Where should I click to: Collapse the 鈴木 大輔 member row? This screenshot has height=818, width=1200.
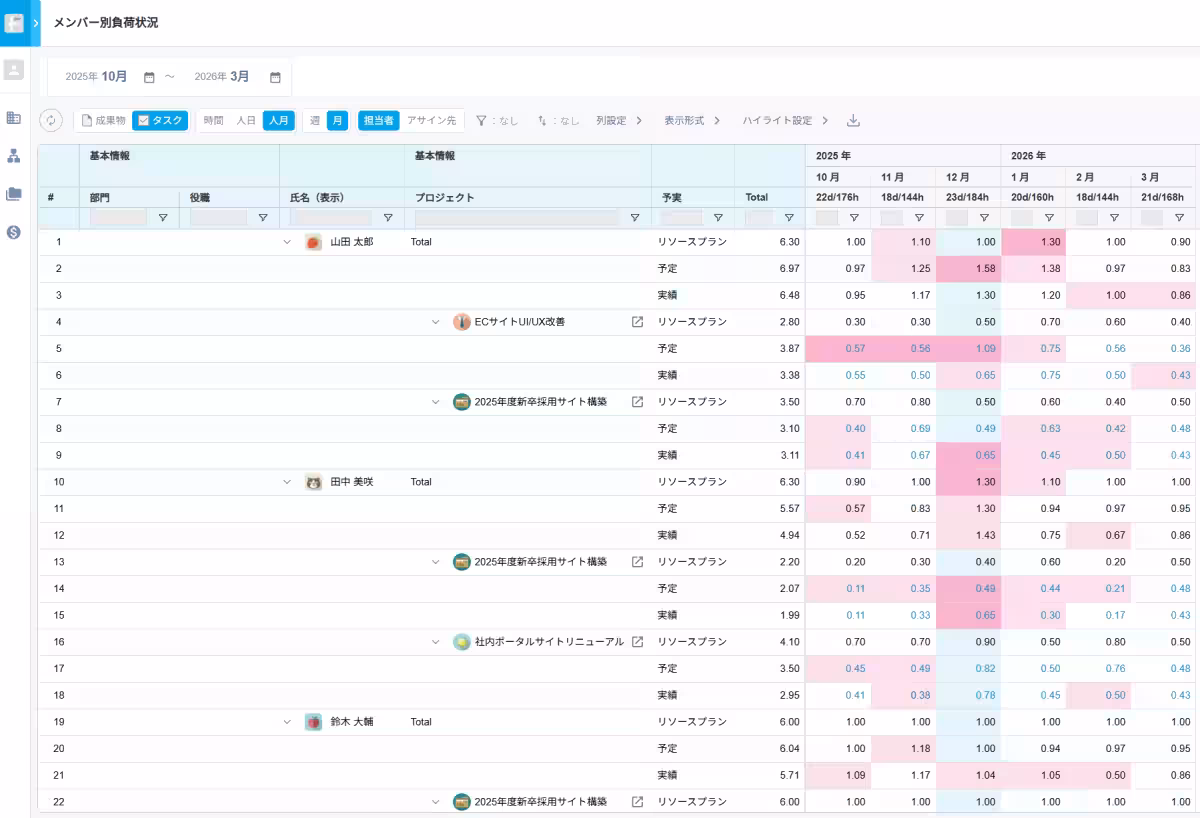pyautogui.click(x=287, y=722)
